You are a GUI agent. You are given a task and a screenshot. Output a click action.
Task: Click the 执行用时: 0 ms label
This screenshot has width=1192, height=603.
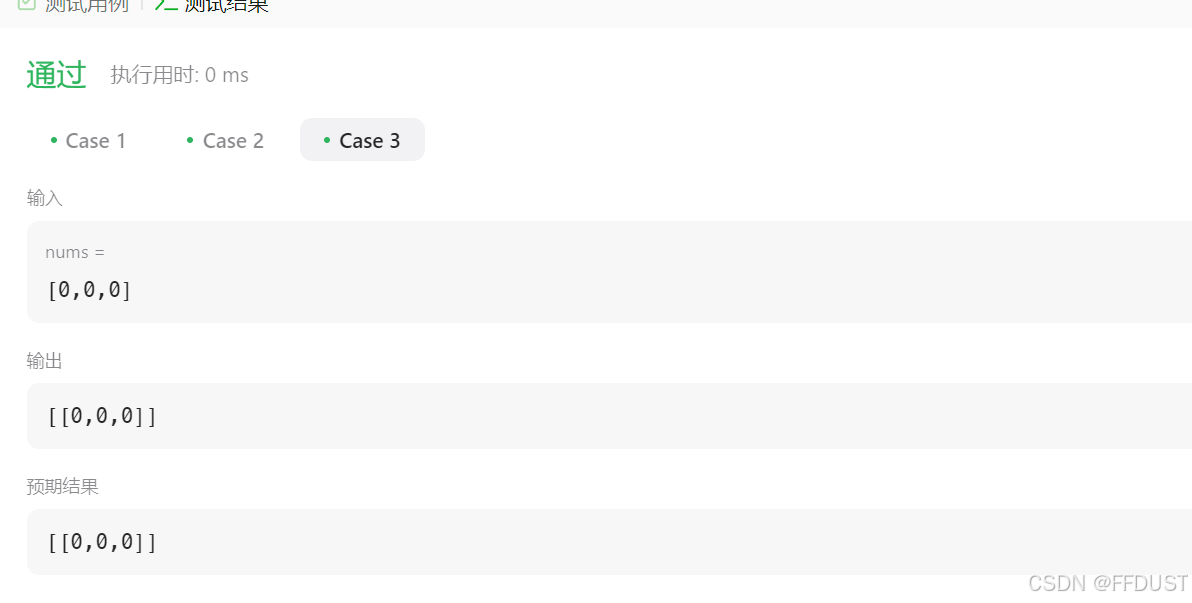[x=179, y=75]
